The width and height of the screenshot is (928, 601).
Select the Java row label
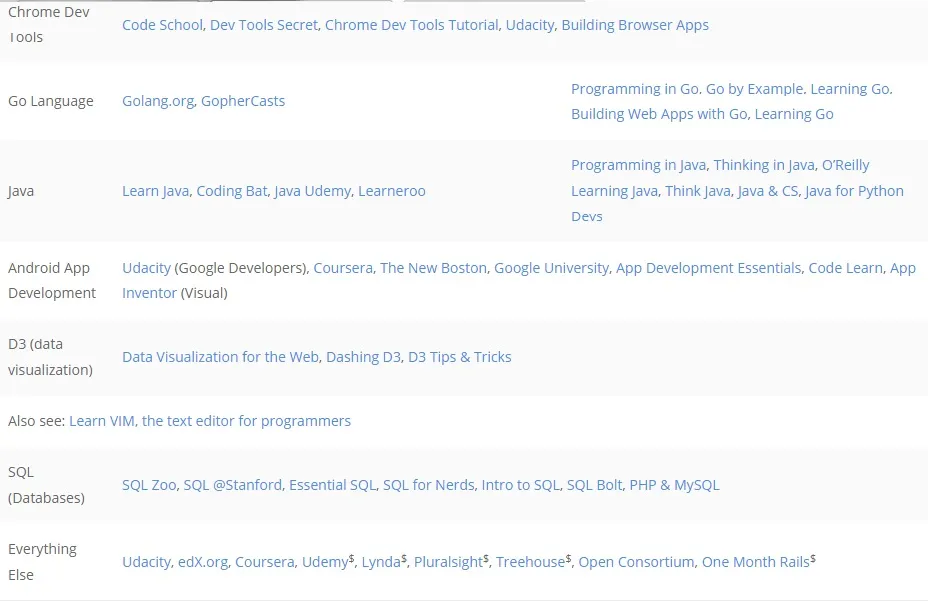coord(21,191)
